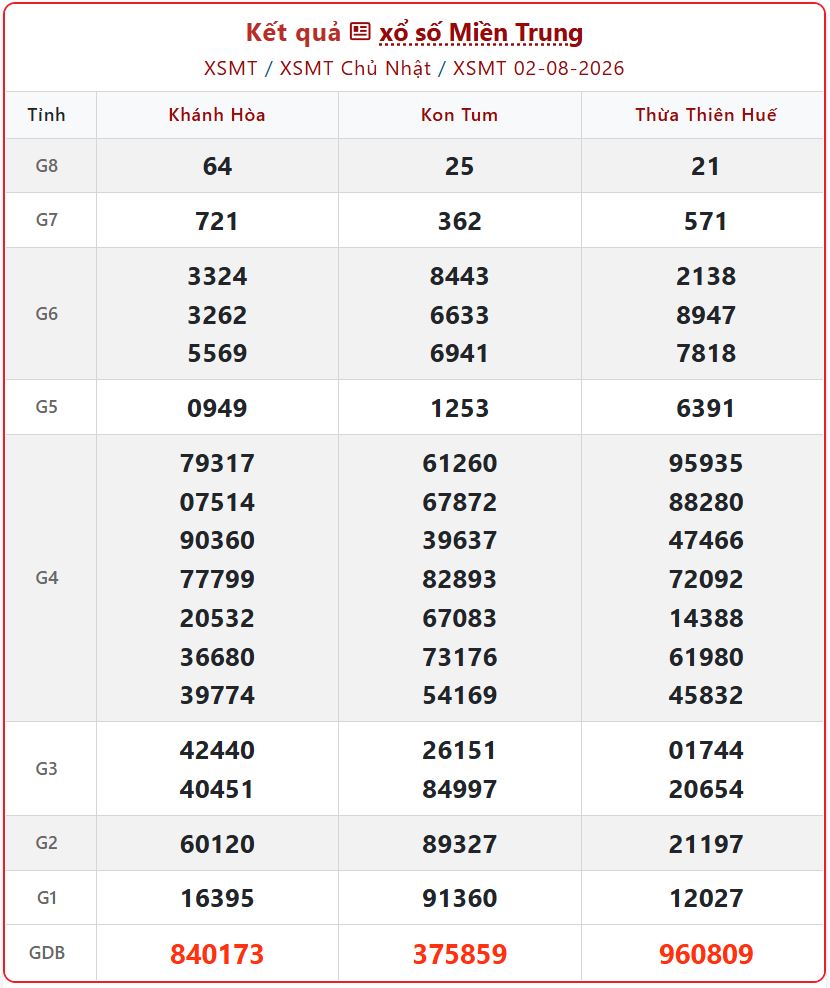Image resolution: width=830 pixels, height=988 pixels.
Task: Open the XSMT 02-08-2026 breadcrumb link
Action: tap(539, 68)
